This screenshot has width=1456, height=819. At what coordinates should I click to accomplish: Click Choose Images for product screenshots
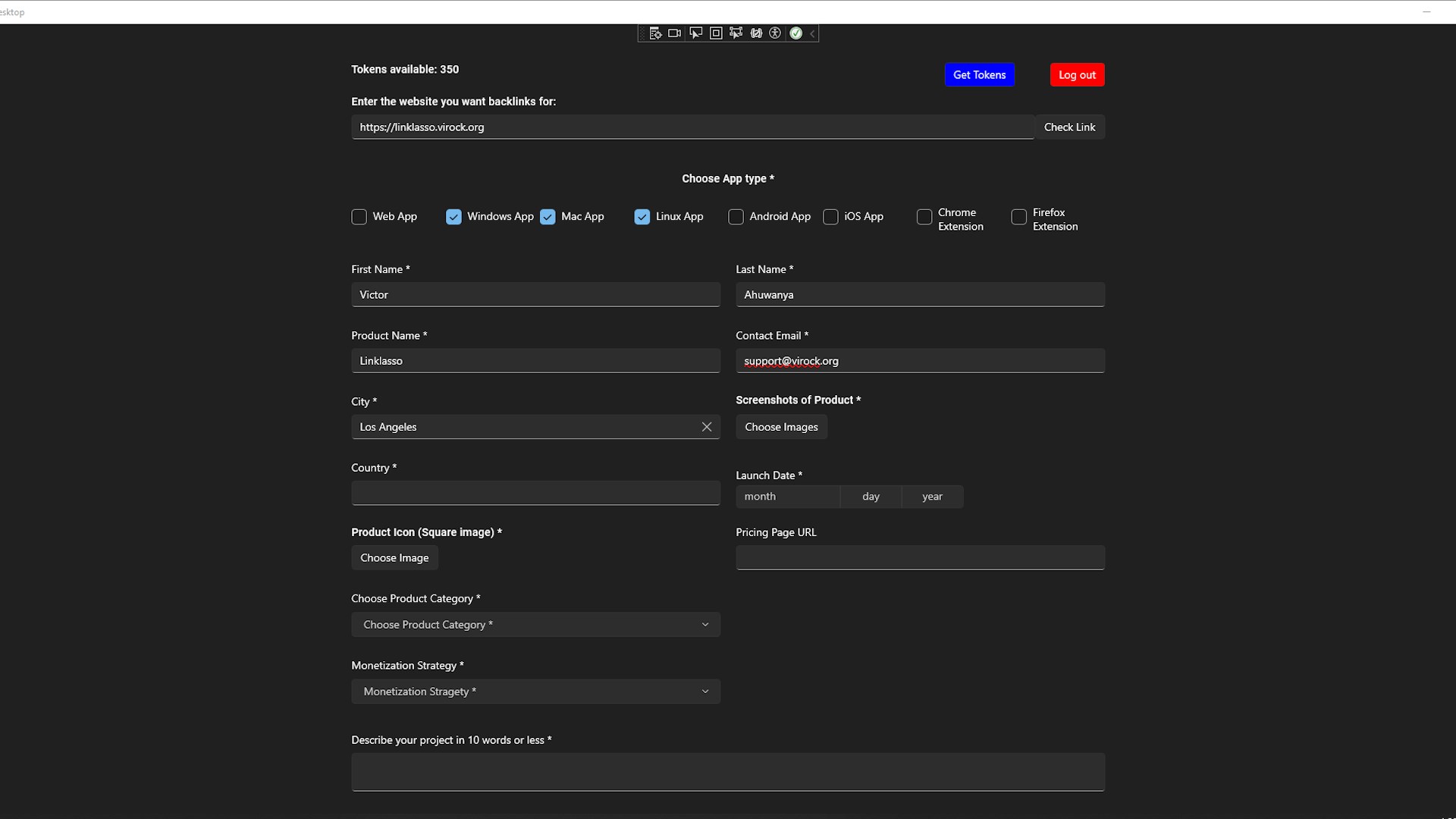(x=781, y=427)
